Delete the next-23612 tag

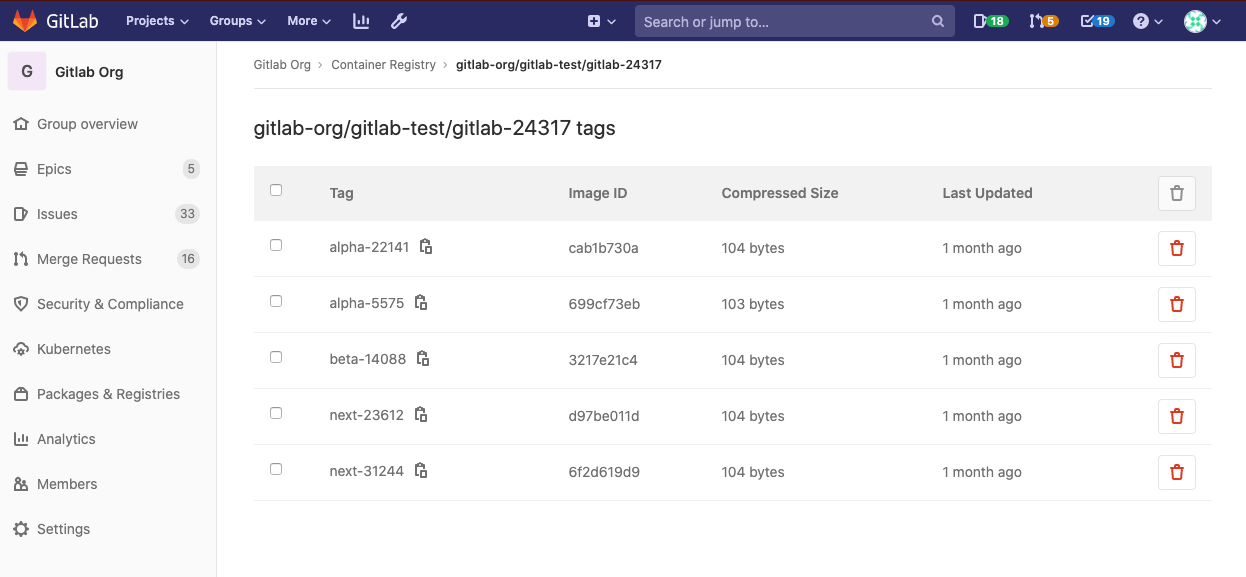[1176, 416]
